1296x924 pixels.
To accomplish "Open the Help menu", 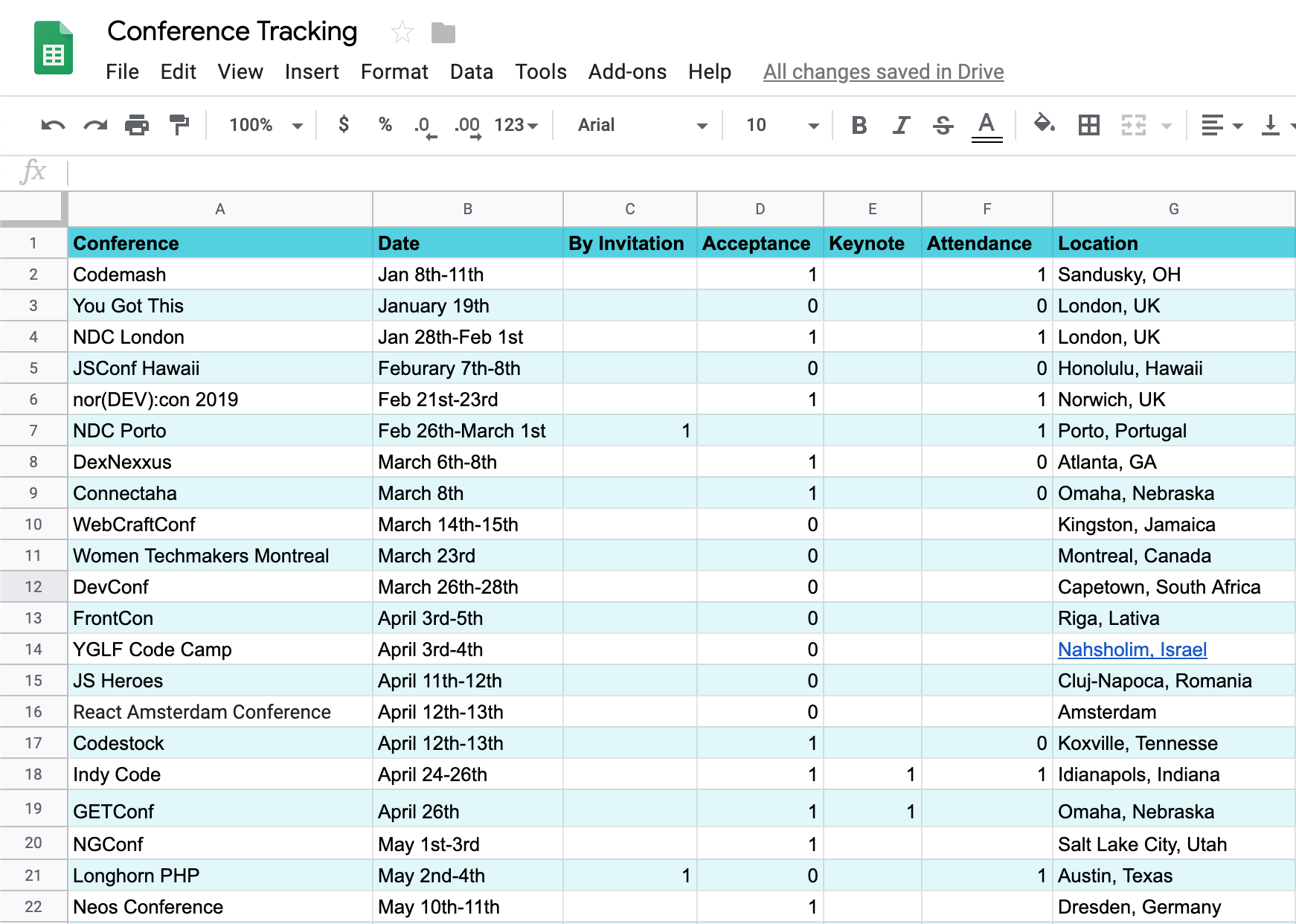I will coord(710,71).
